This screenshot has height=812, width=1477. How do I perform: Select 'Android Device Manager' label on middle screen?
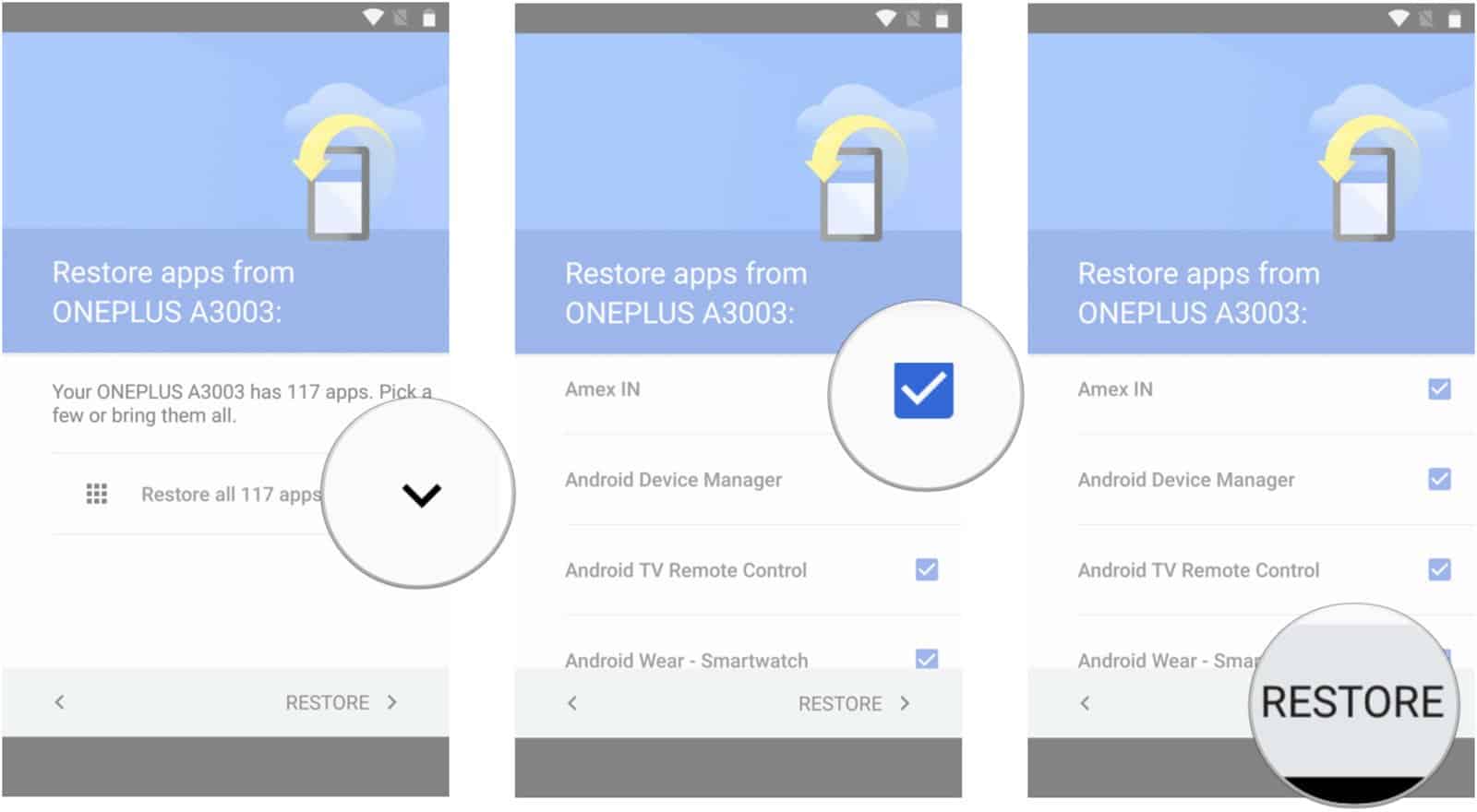click(x=673, y=480)
